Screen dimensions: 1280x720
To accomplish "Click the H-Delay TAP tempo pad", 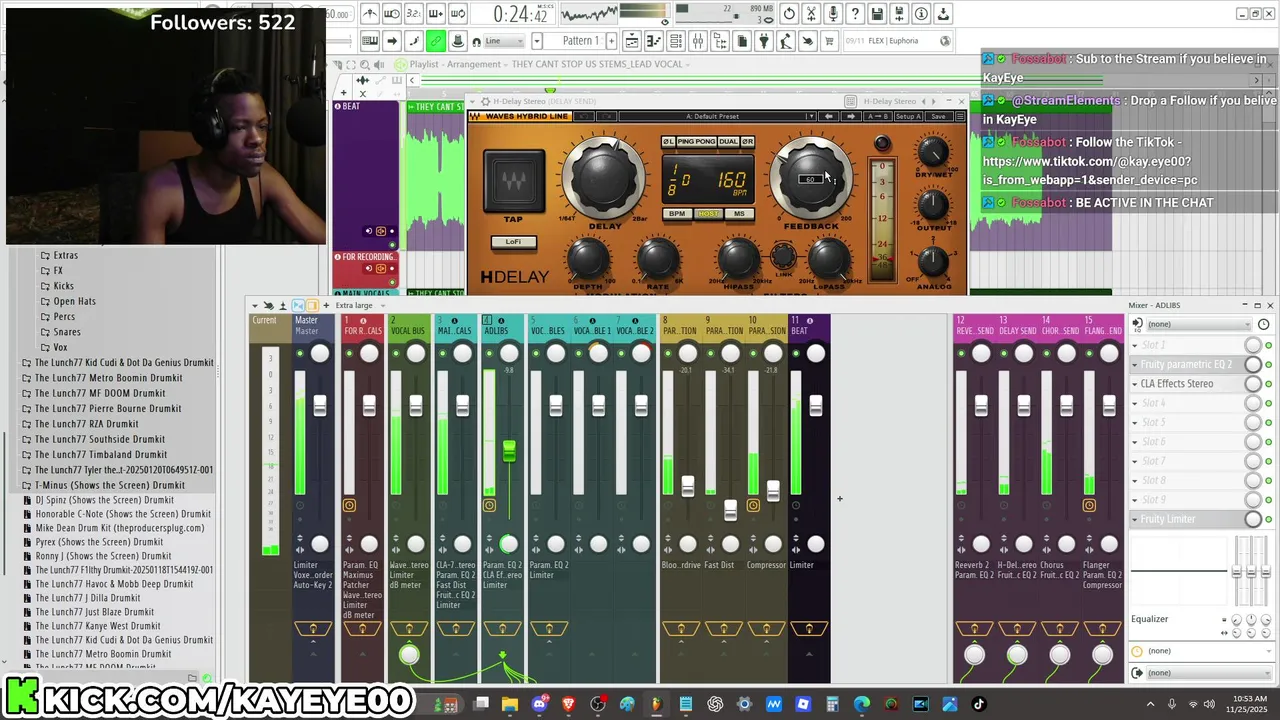I will tap(514, 182).
